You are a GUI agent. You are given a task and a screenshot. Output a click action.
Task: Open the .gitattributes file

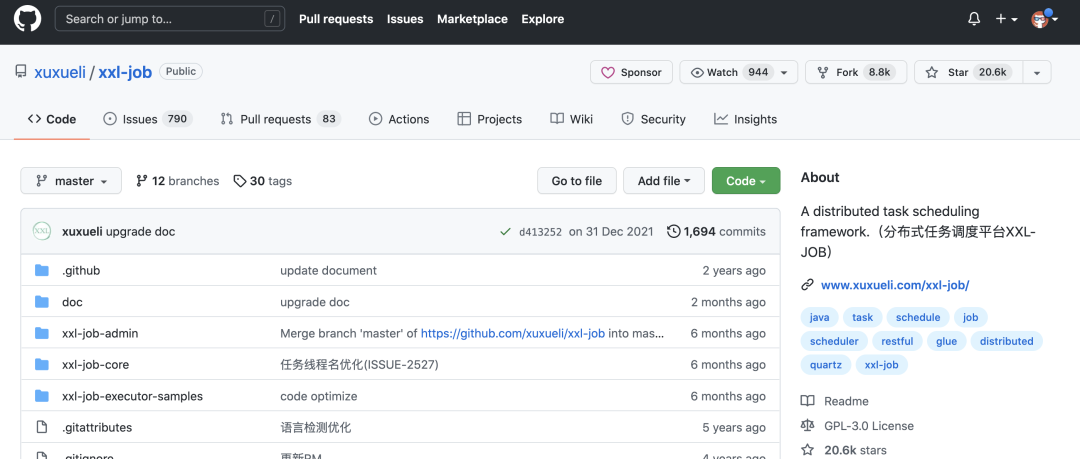[x=97, y=427]
